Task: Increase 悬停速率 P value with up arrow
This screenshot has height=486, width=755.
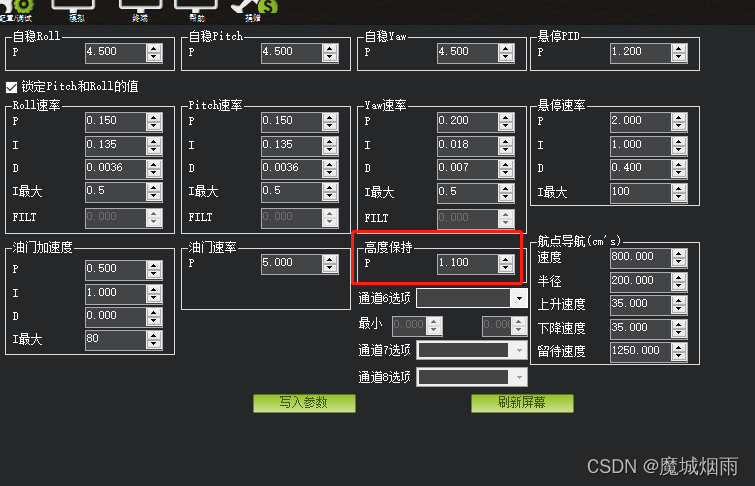Action: (679, 118)
